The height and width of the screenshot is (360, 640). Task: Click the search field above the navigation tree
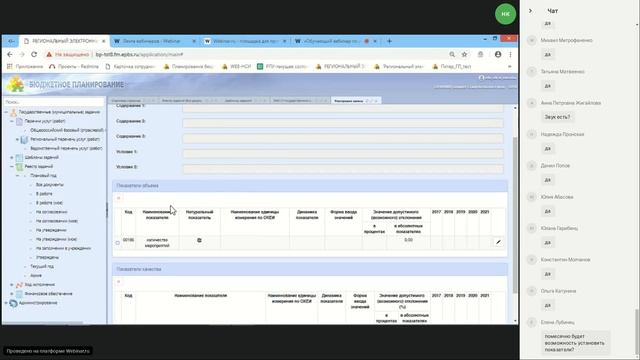coord(54,102)
